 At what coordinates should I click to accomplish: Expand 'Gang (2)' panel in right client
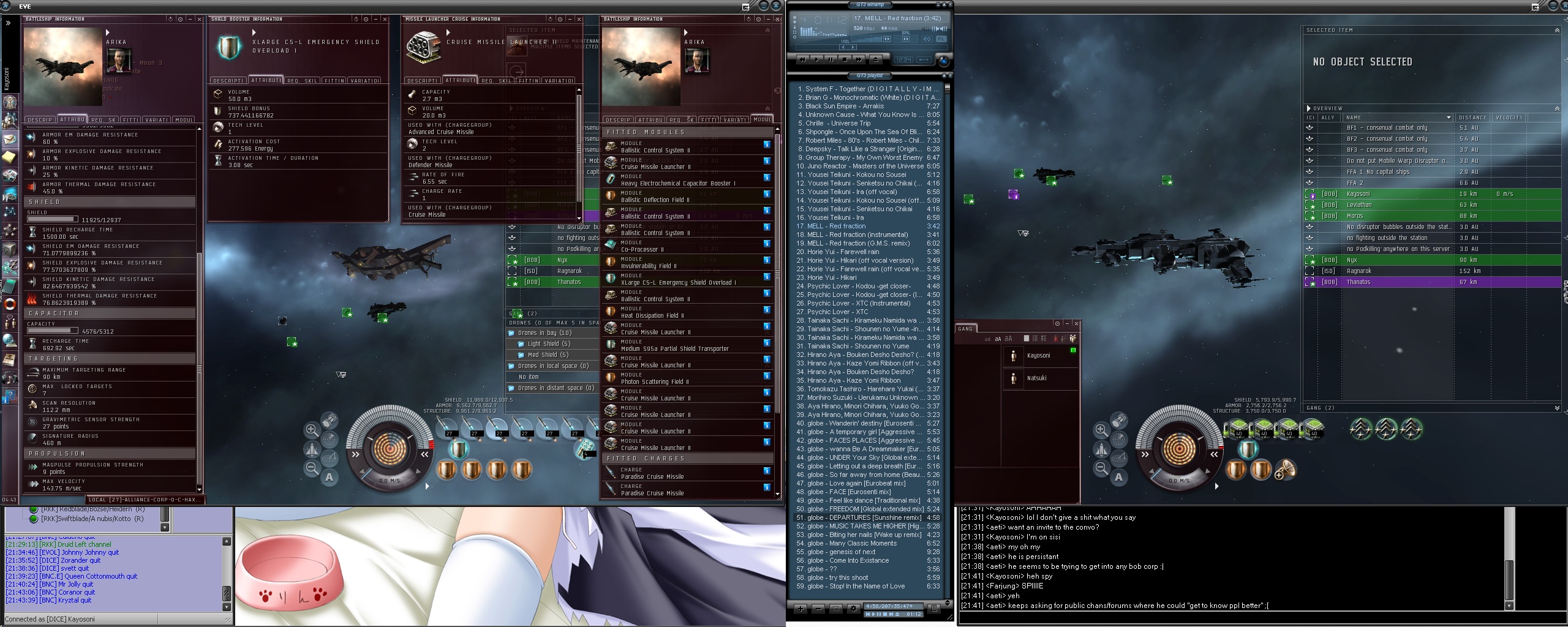pos(1557,408)
